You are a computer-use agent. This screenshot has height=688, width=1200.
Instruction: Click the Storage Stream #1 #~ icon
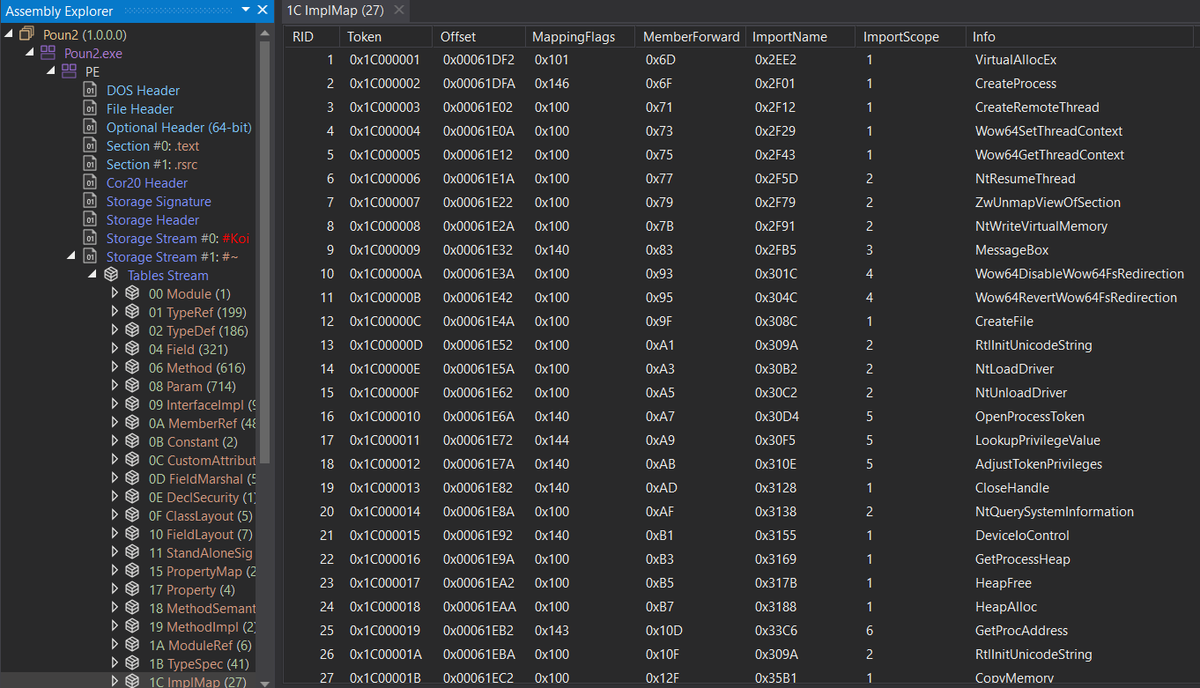click(x=90, y=257)
